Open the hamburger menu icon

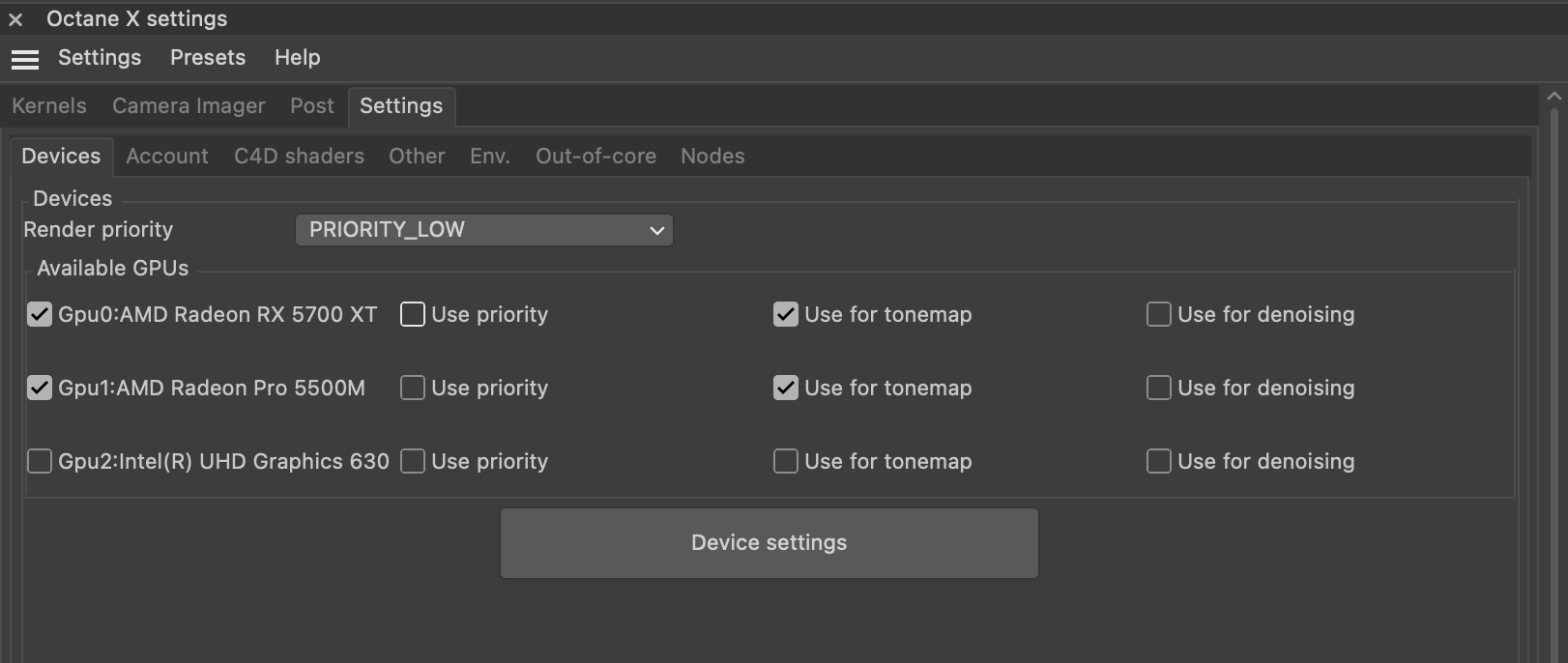[25, 59]
